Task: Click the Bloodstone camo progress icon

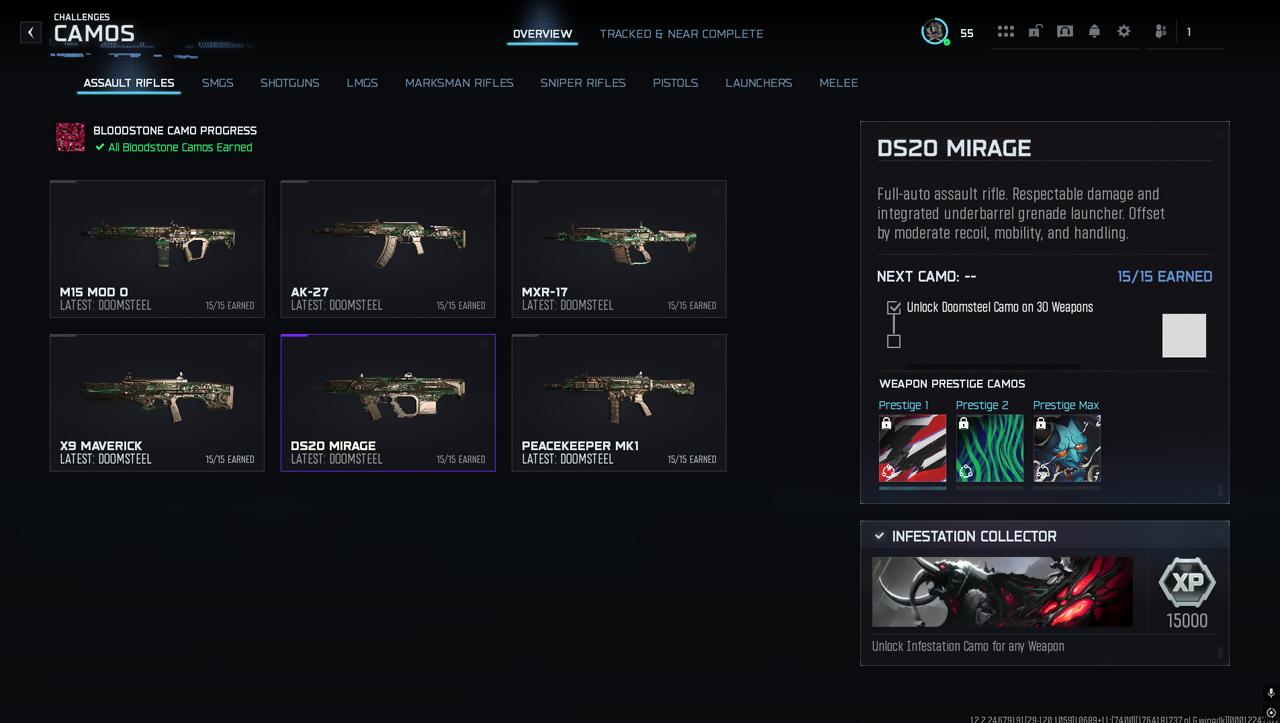Action: tap(70, 138)
